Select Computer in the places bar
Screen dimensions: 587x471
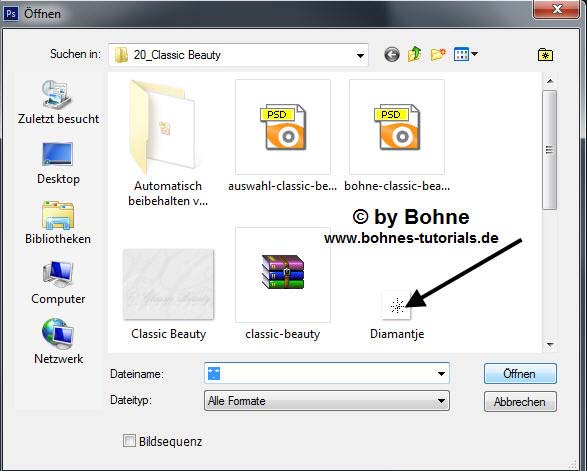point(58,283)
